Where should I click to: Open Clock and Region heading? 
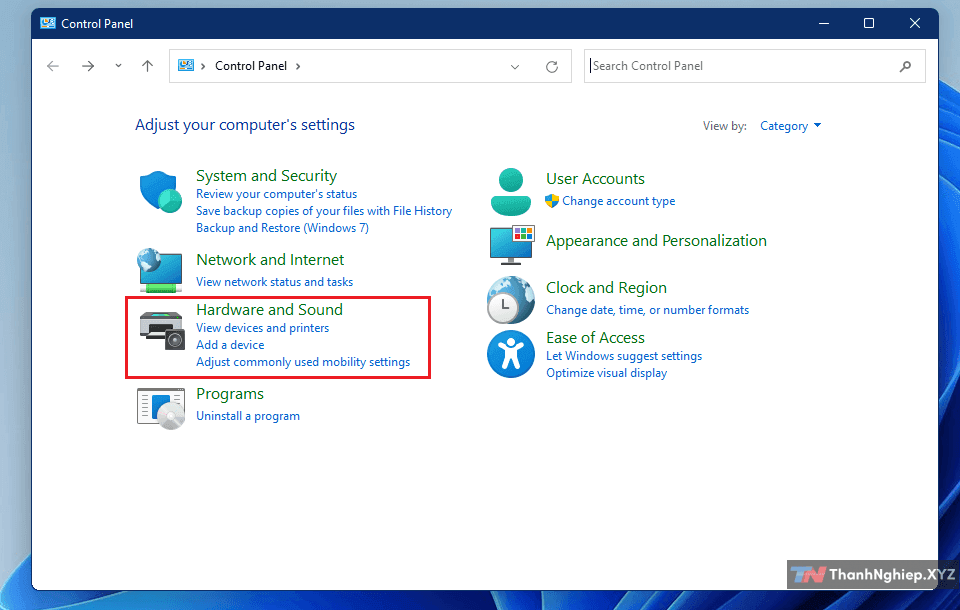click(x=606, y=288)
